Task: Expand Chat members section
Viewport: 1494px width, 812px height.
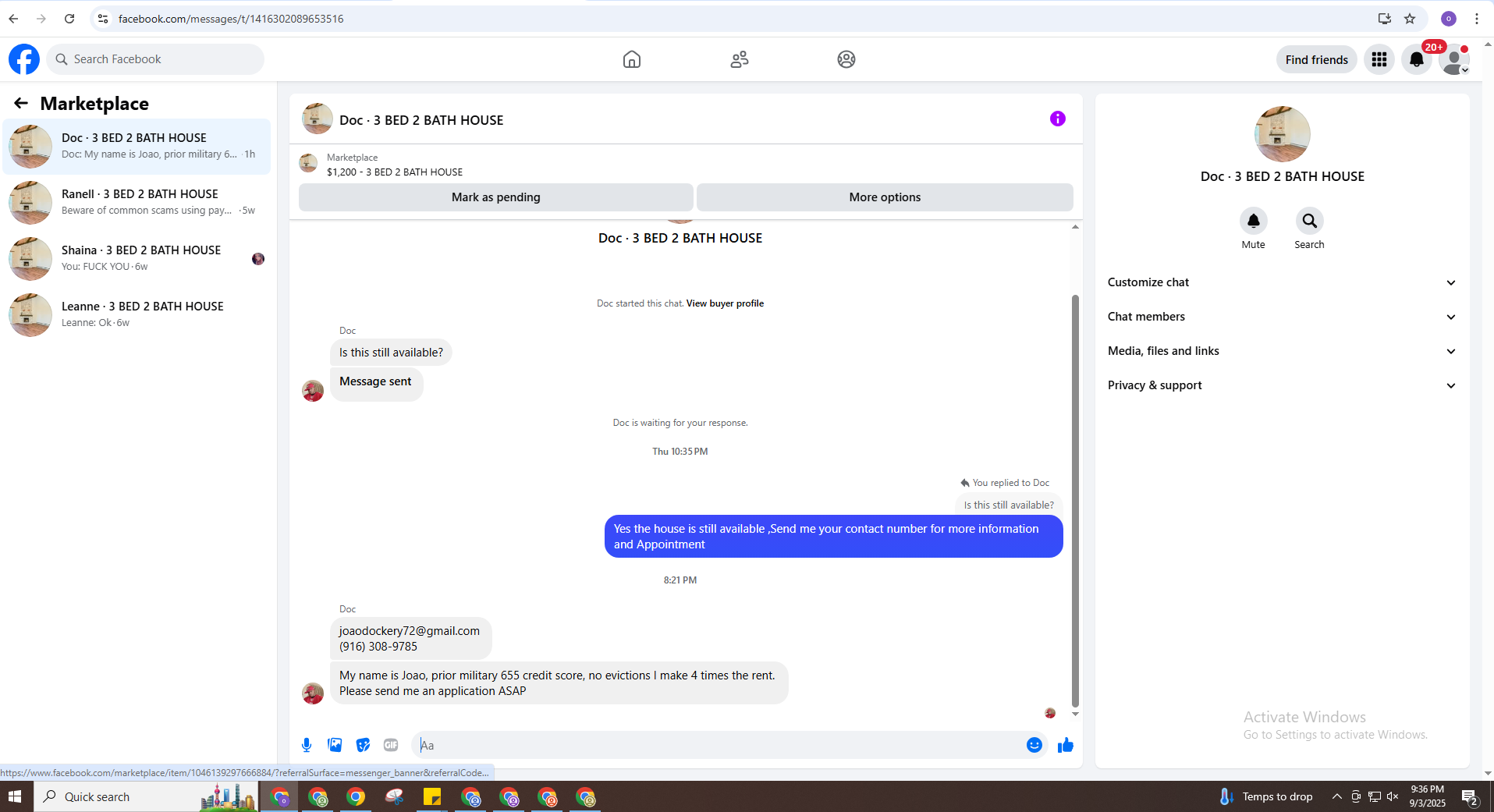Action: click(x=1283, y=317)
